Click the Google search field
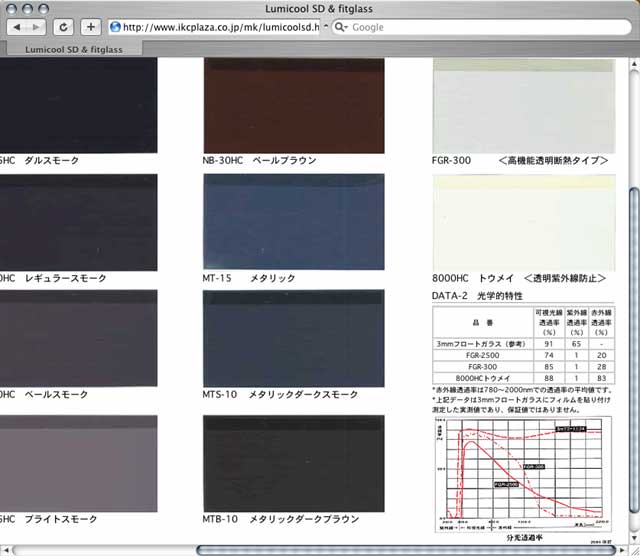Image resolution: width=640 pixels, height=556 pixels. [482, 27]
